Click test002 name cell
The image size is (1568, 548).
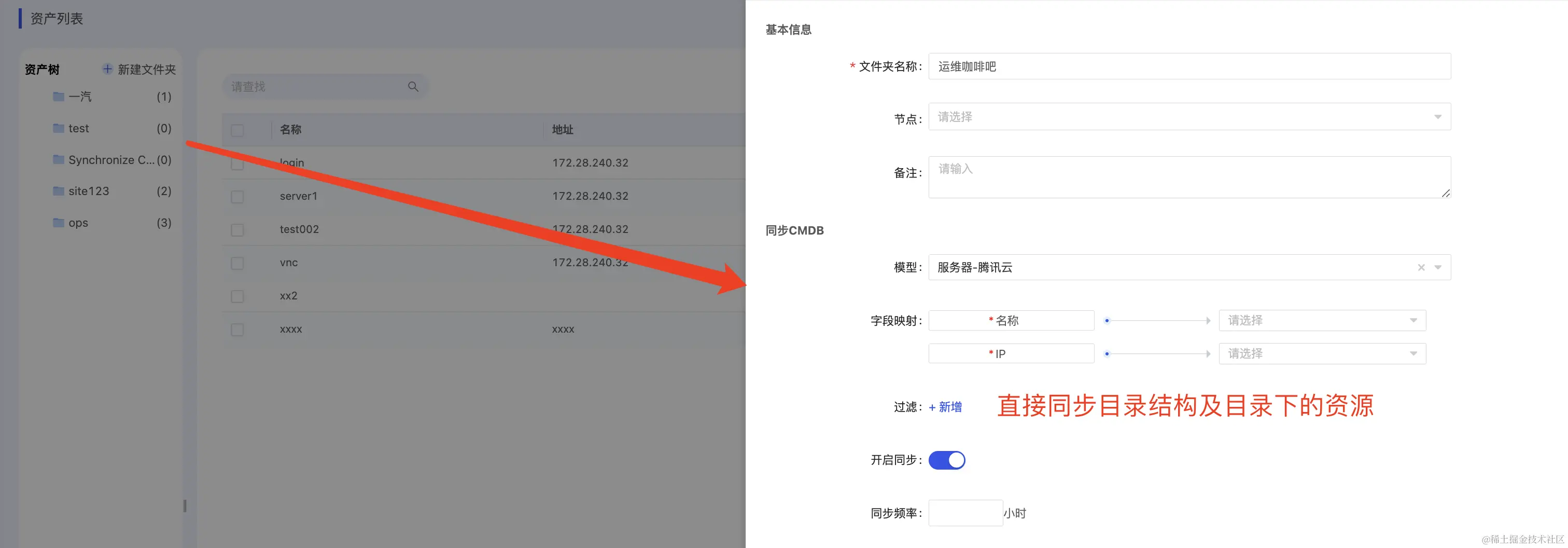tap(299, 229)
